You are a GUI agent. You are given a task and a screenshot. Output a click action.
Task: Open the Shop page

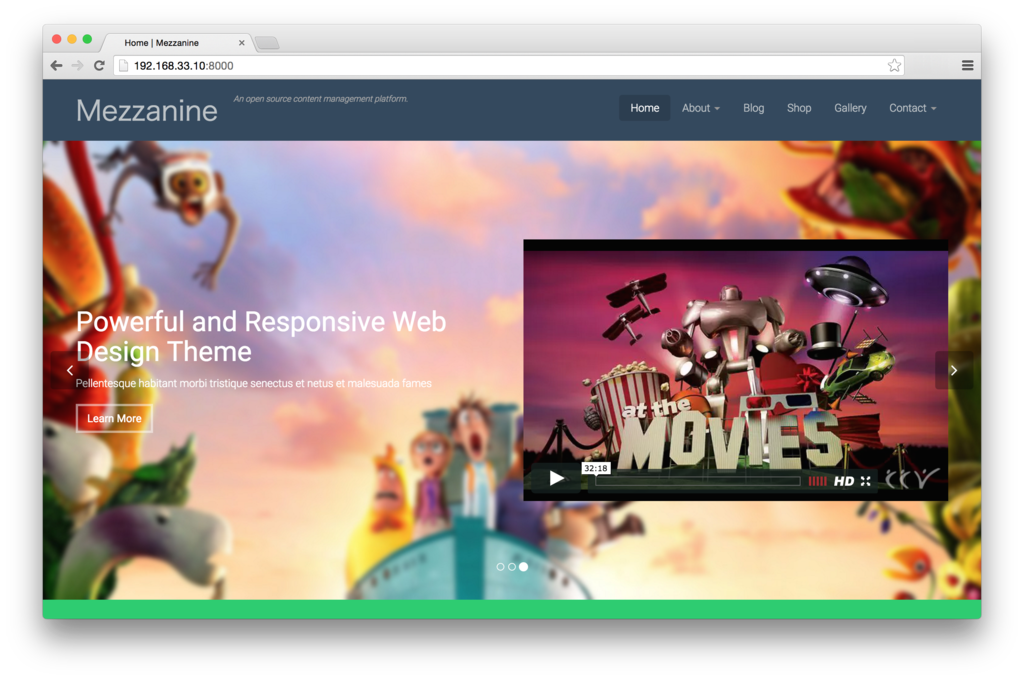tap(799, 108)
